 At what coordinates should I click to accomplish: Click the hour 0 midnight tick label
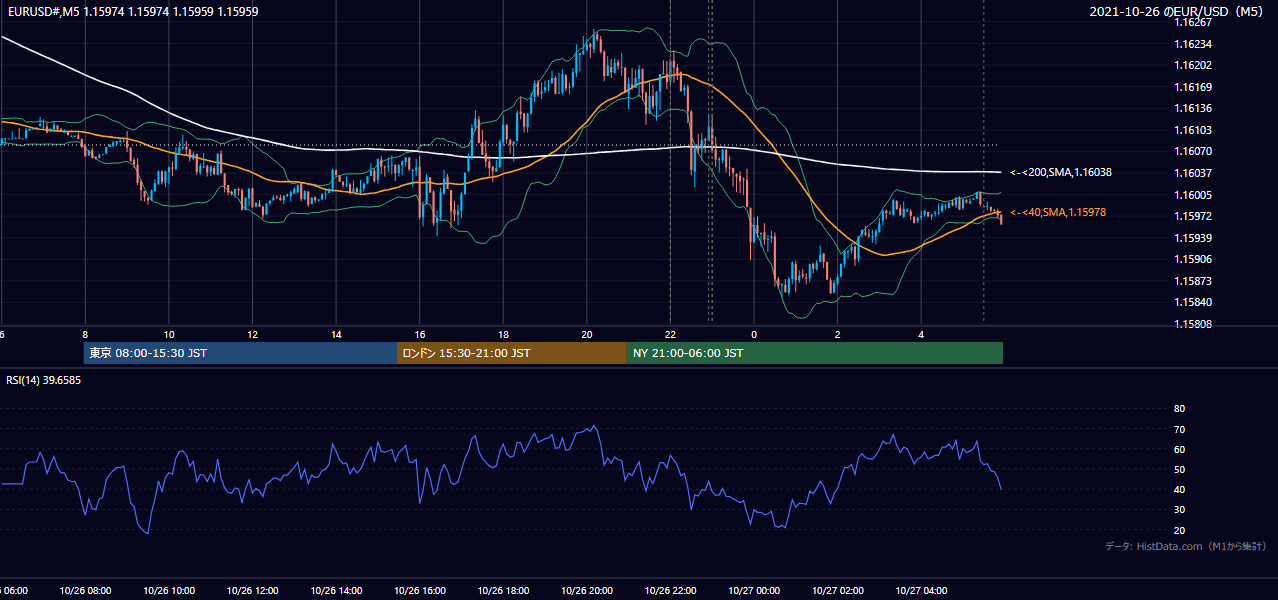pyautogui.click(x=754, y=335)
